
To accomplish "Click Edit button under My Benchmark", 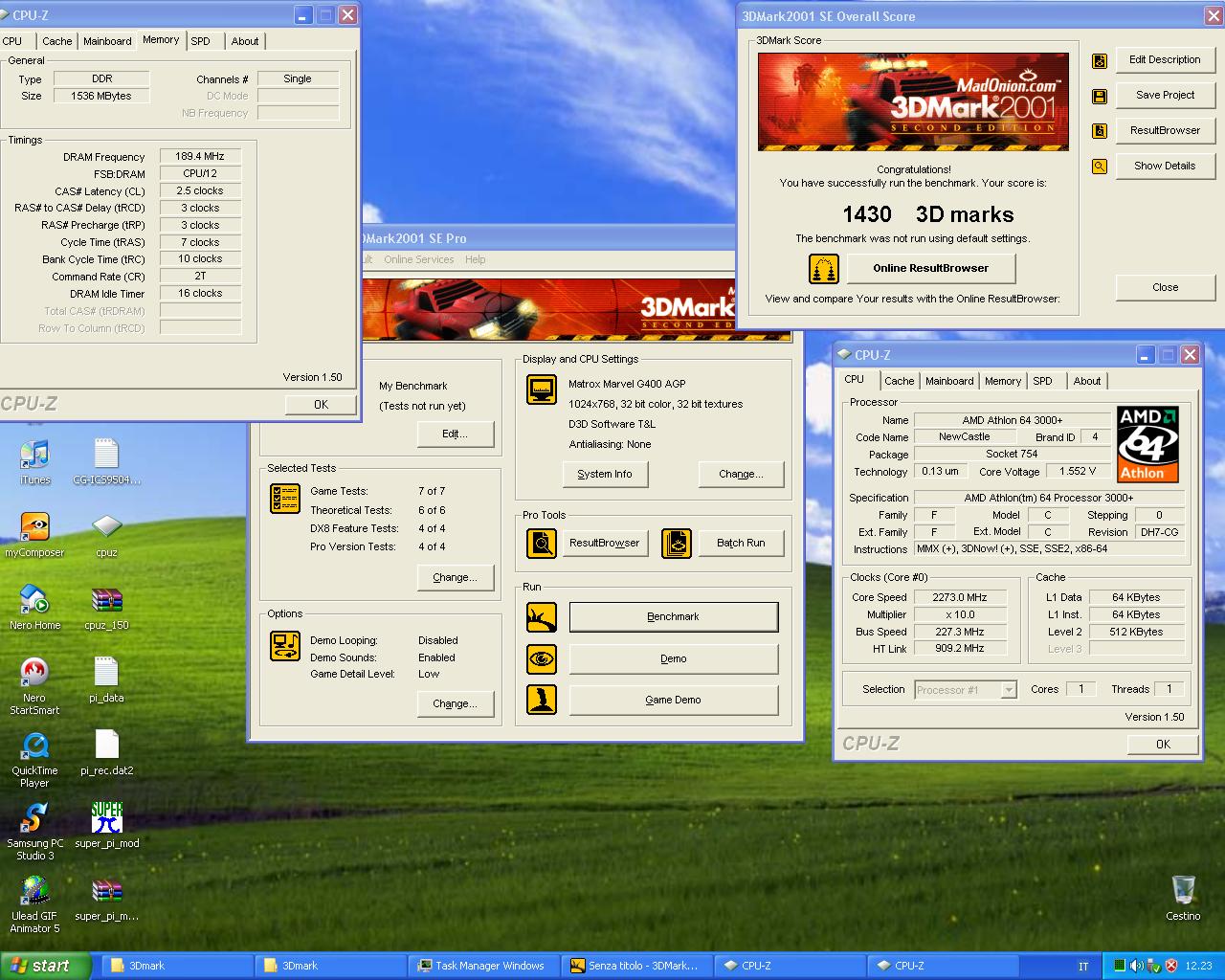I will point(455,434).
